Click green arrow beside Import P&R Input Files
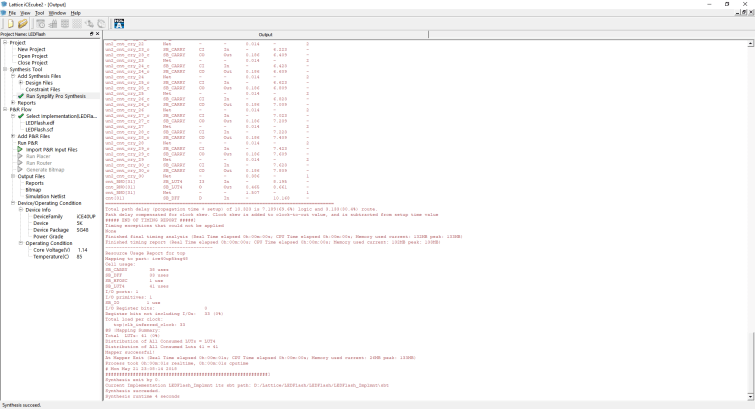This screenshot has width=755, height=409. point(20,149)
